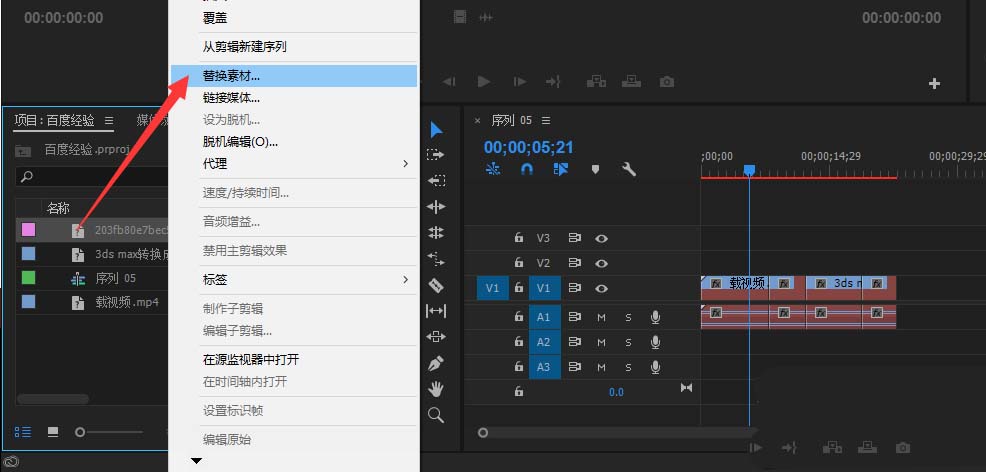Viewport: 986px width, 472px height.
Task: Switch project panel to icon view
Action: 53,432
